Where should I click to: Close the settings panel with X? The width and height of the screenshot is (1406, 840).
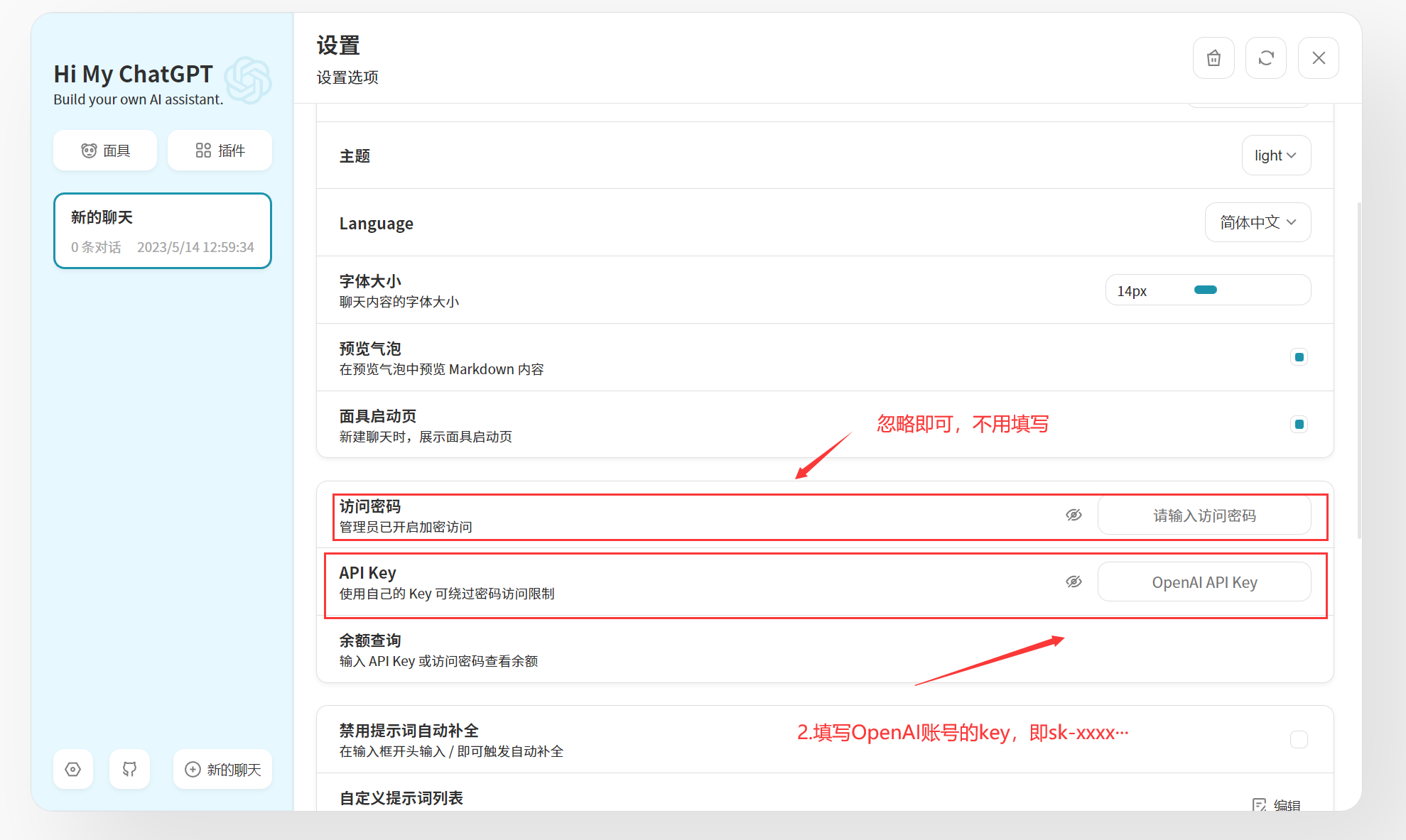click(x=1319, y=58)
